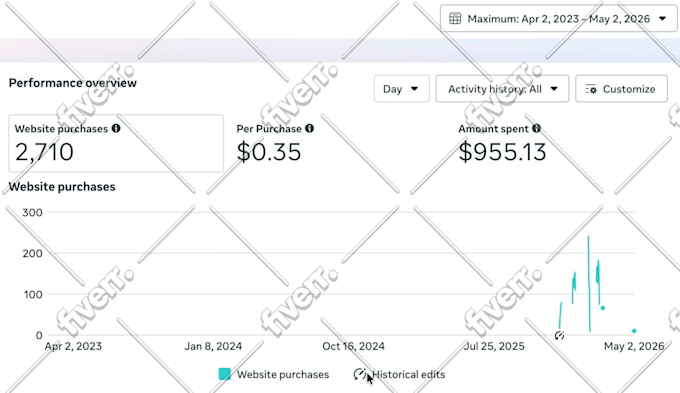Open the Maximum date range dropdown
Viewport: 680px width, 393px height.
[559, 19]
